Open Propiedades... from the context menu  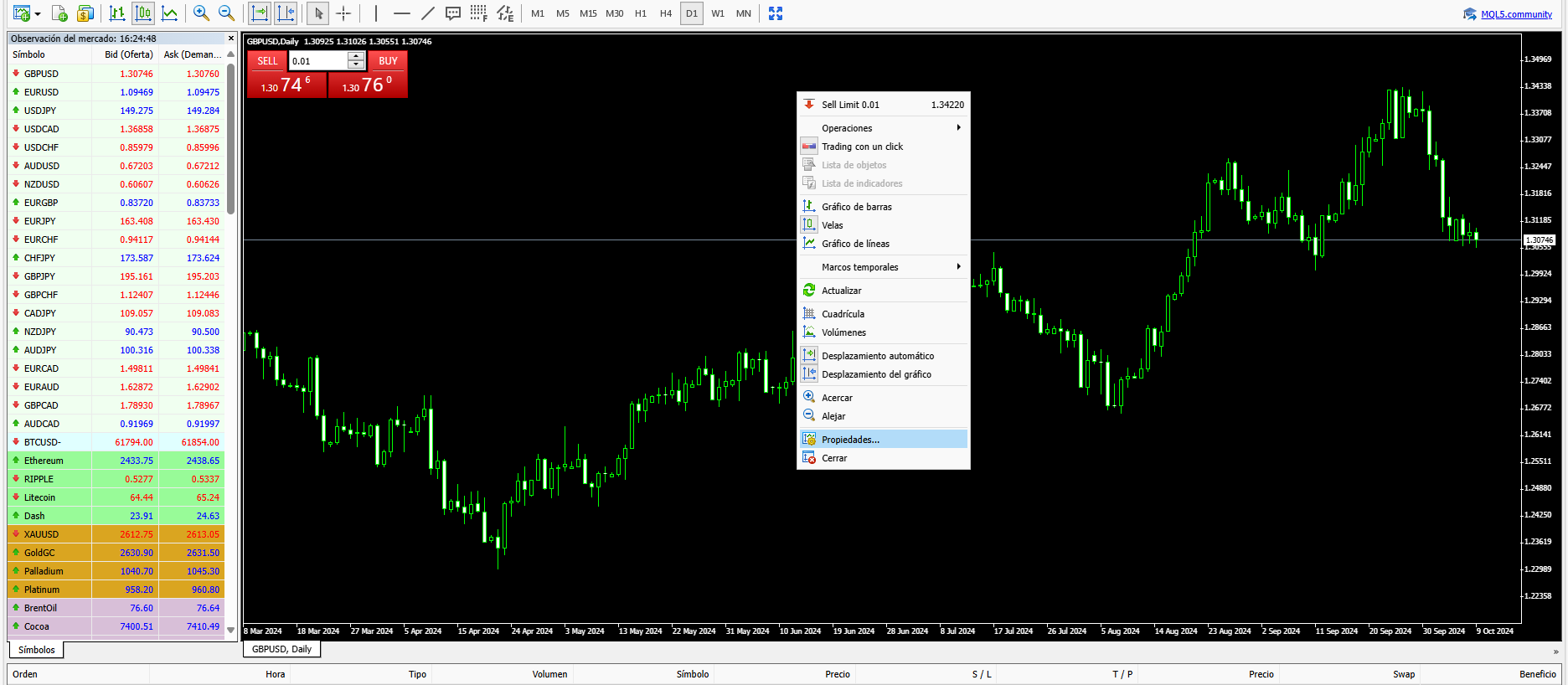884,440
